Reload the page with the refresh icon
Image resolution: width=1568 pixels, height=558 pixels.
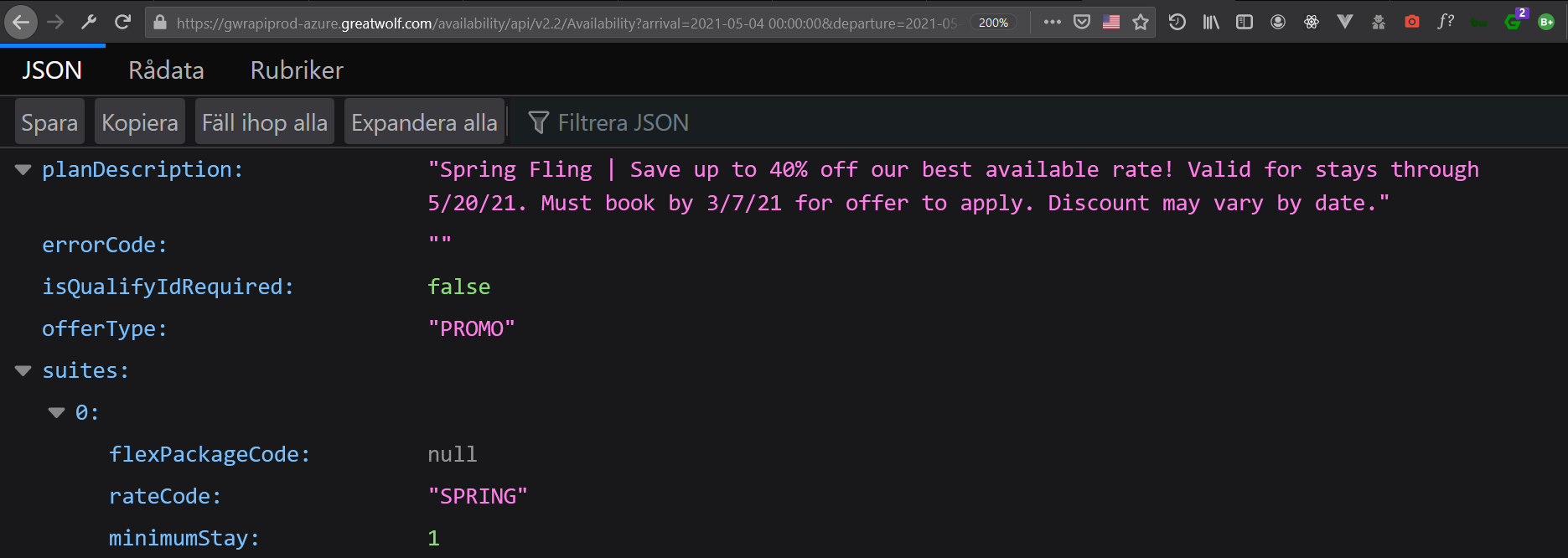point(123,23)
